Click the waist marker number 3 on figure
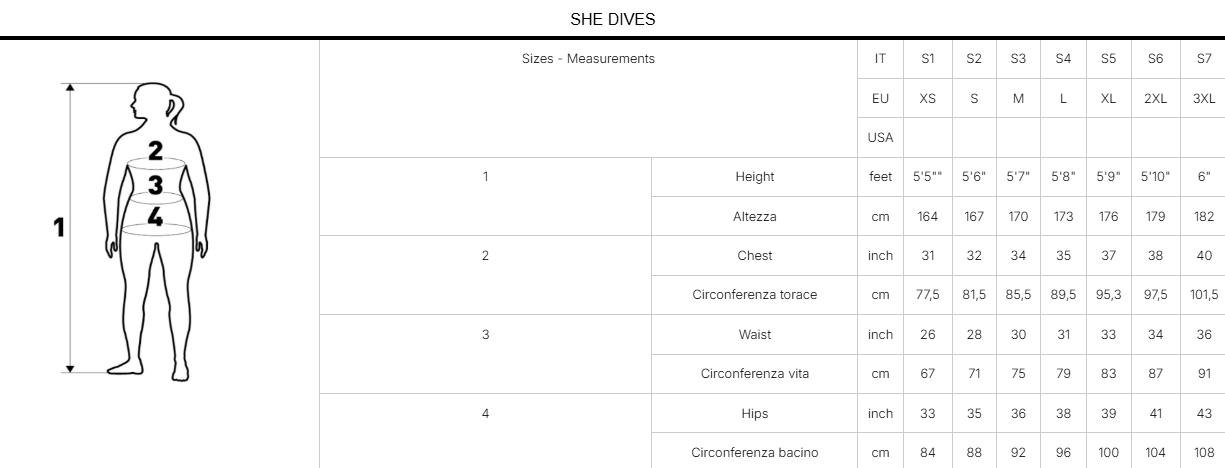Image resolution: width=1225 pixels, height=468 pixels. (156, 184)
